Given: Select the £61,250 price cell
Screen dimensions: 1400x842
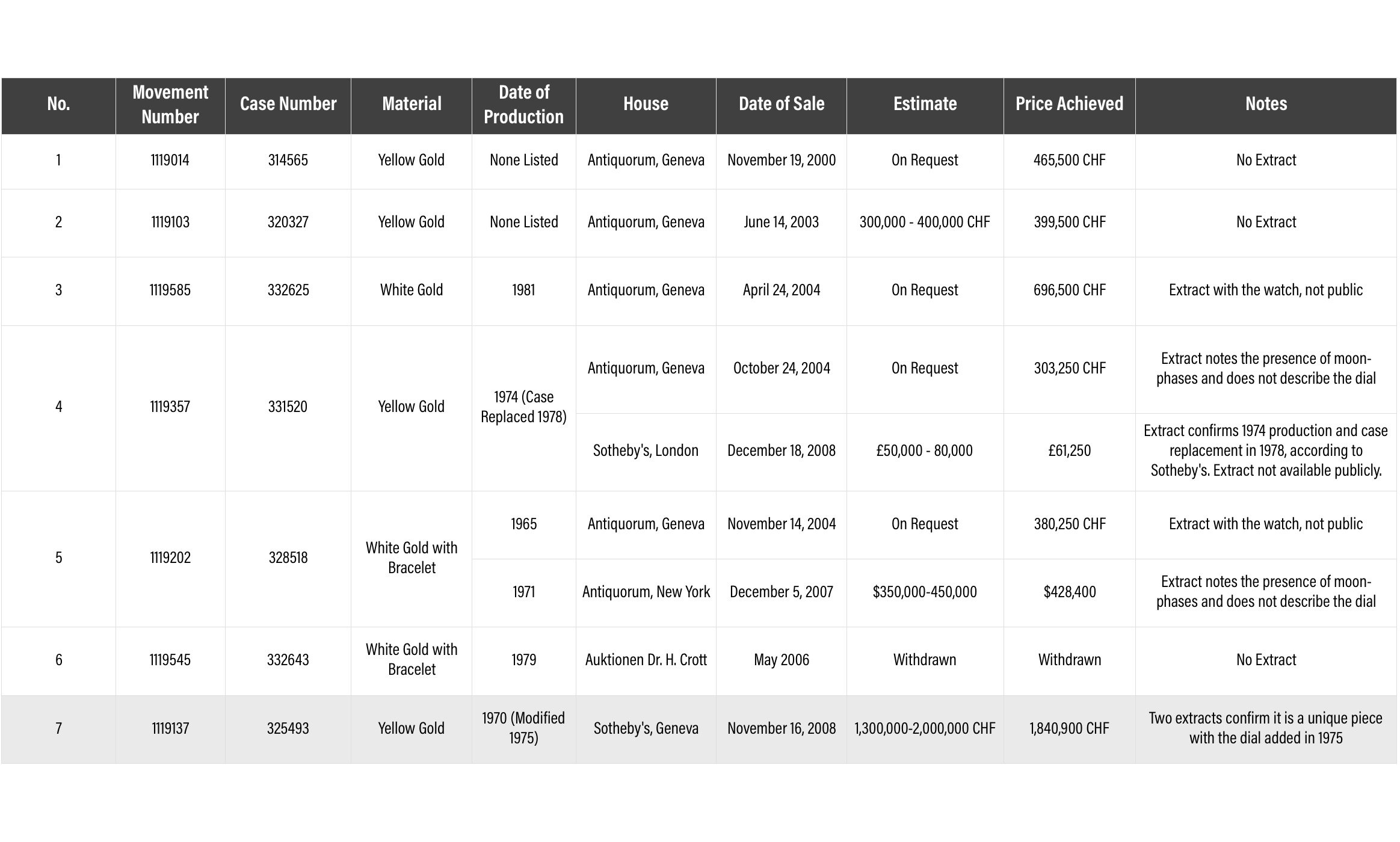Looking at the screenshot, I should coord(1069,451).
